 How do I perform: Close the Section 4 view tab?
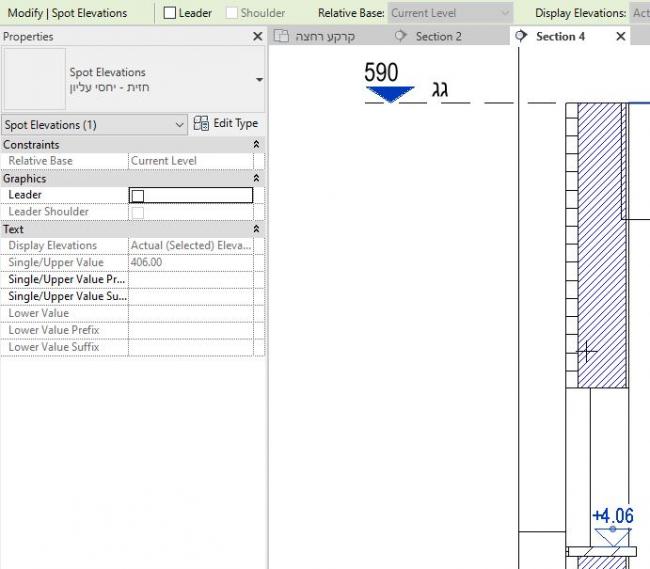click(x=620, y=36)
